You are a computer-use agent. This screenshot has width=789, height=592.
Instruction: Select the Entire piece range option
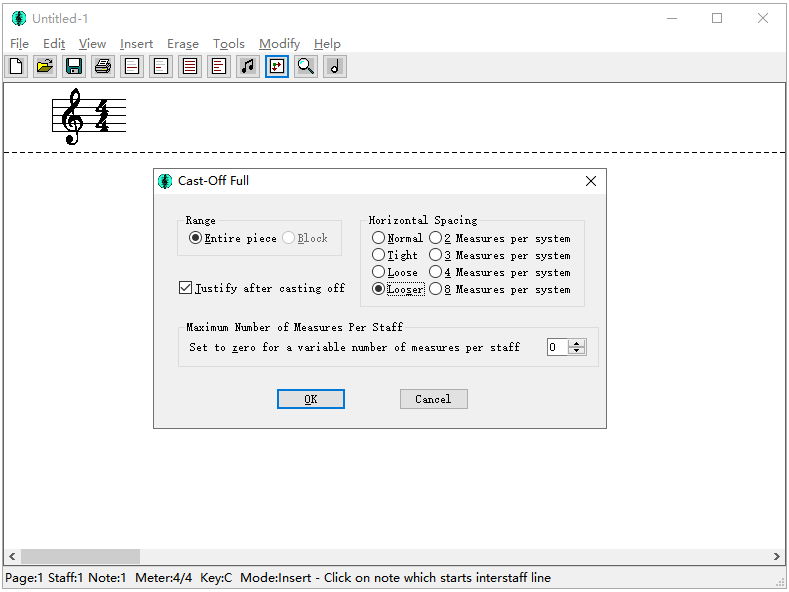coord(233,238)
